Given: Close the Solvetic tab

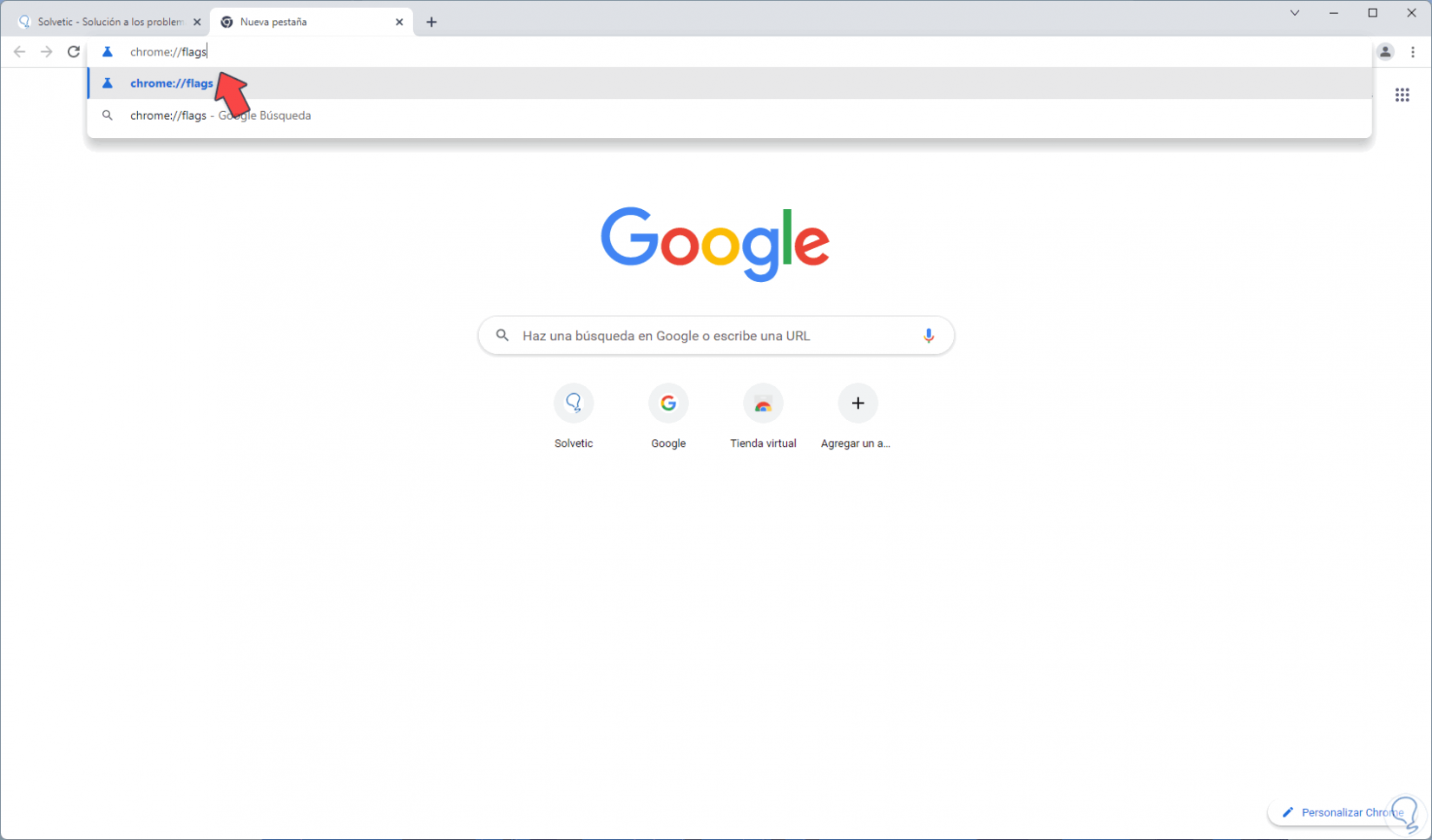Looking at the screenshot, I should coord(197,22).
